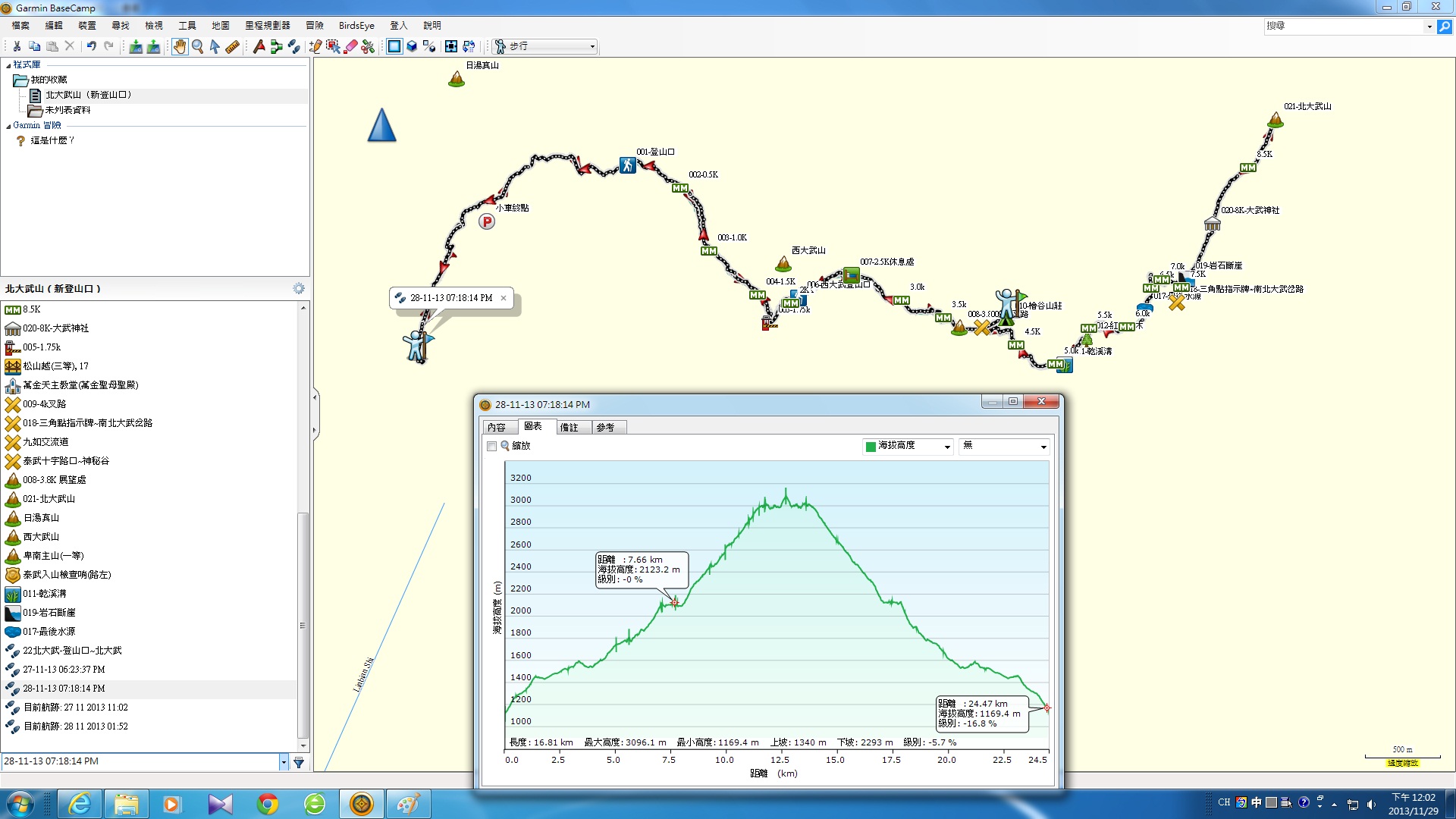
Task: Toggle the 縮放 zoom checkbox
Action: click(491, 446)
